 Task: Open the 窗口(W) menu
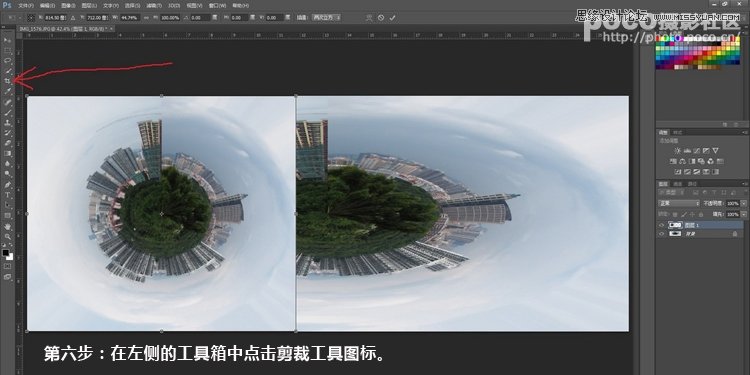[x=217, y=6]
